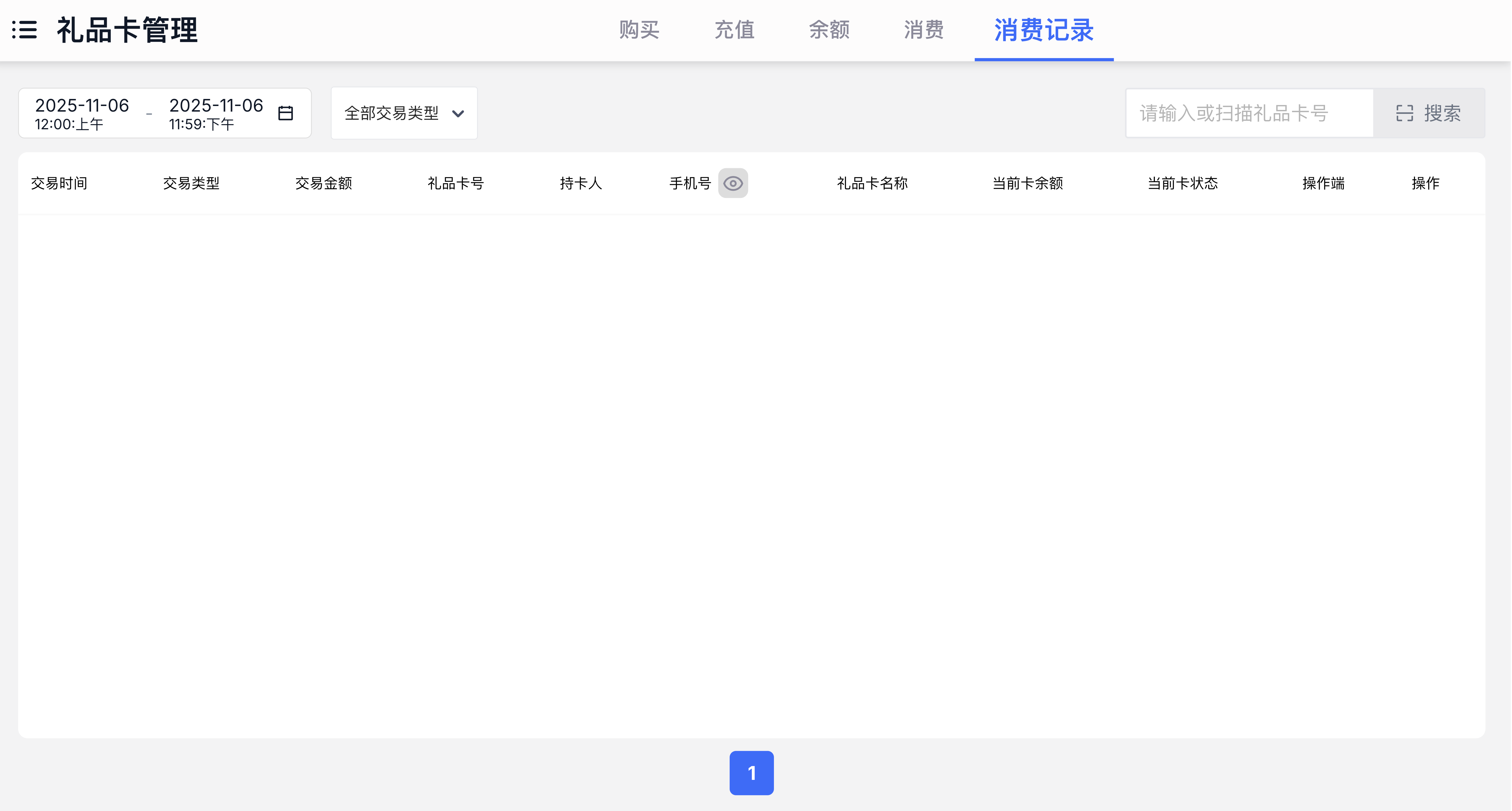Switch to the 购买 tab
This screenshot has height=811, width=1512.
639,29
